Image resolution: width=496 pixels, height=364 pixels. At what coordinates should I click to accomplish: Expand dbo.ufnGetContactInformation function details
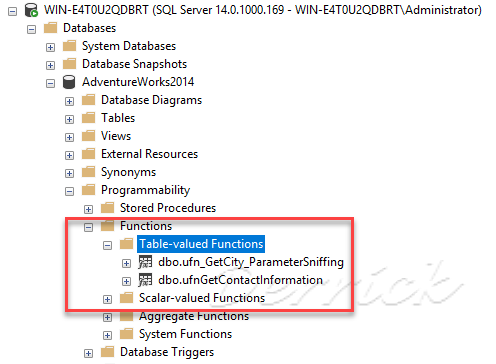(126, 282)
